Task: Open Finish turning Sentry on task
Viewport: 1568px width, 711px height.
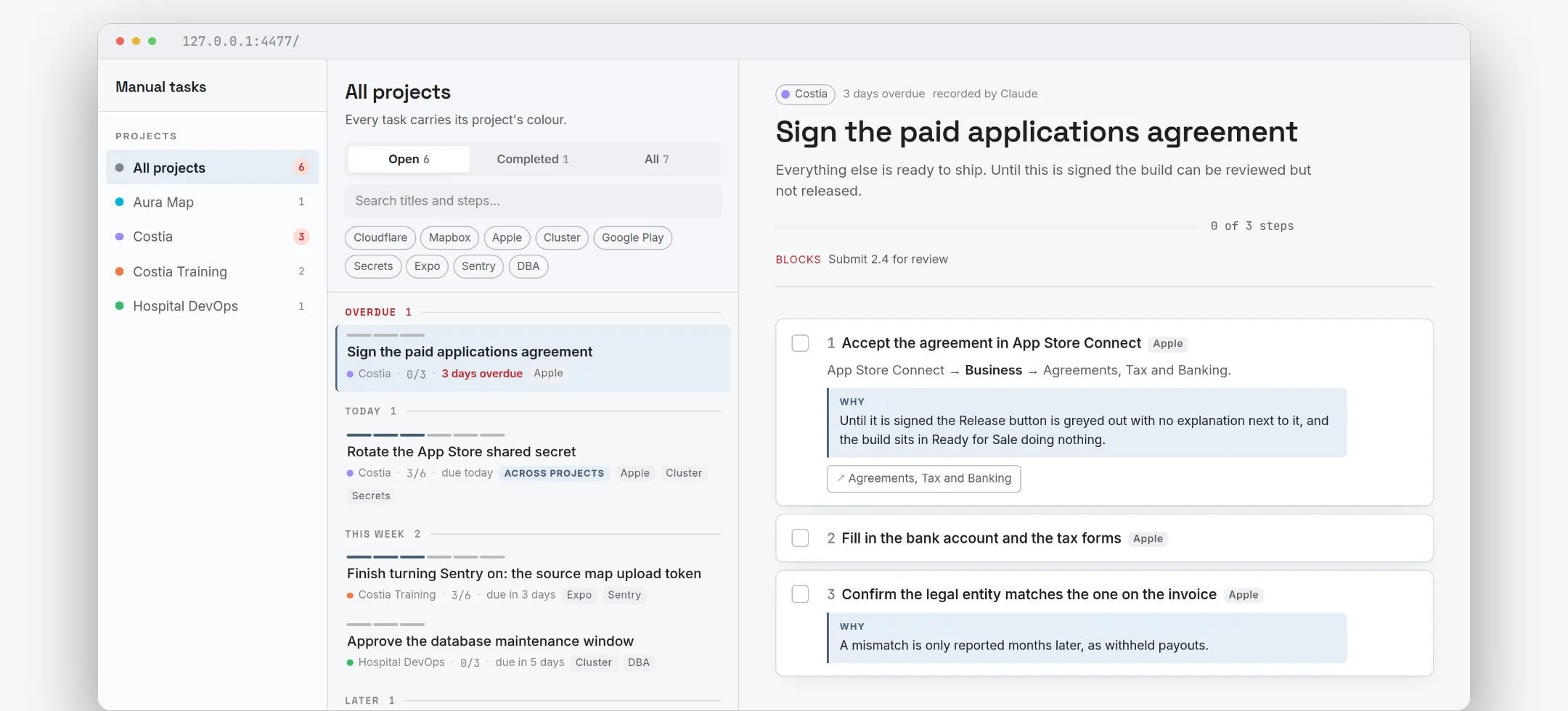Action: (x=533, y=580)
